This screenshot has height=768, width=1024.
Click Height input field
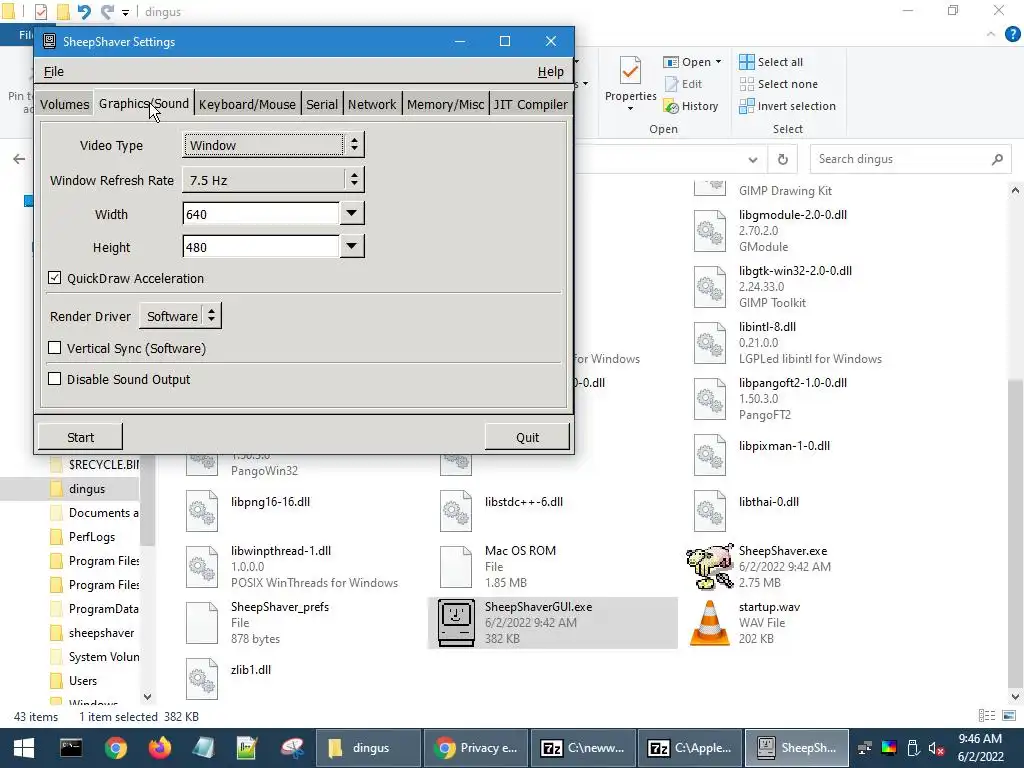(x=261, y=247)
